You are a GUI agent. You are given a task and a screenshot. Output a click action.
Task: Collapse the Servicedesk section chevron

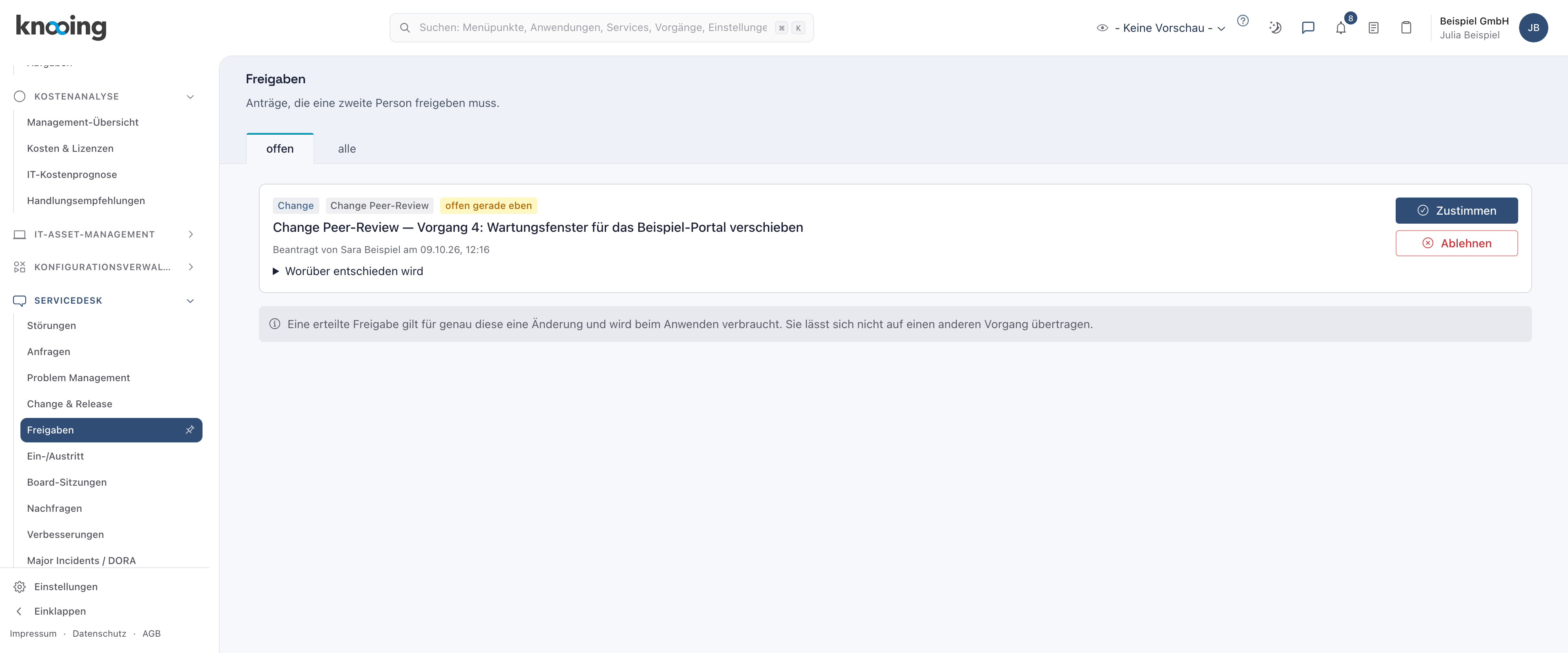(190, 301)
